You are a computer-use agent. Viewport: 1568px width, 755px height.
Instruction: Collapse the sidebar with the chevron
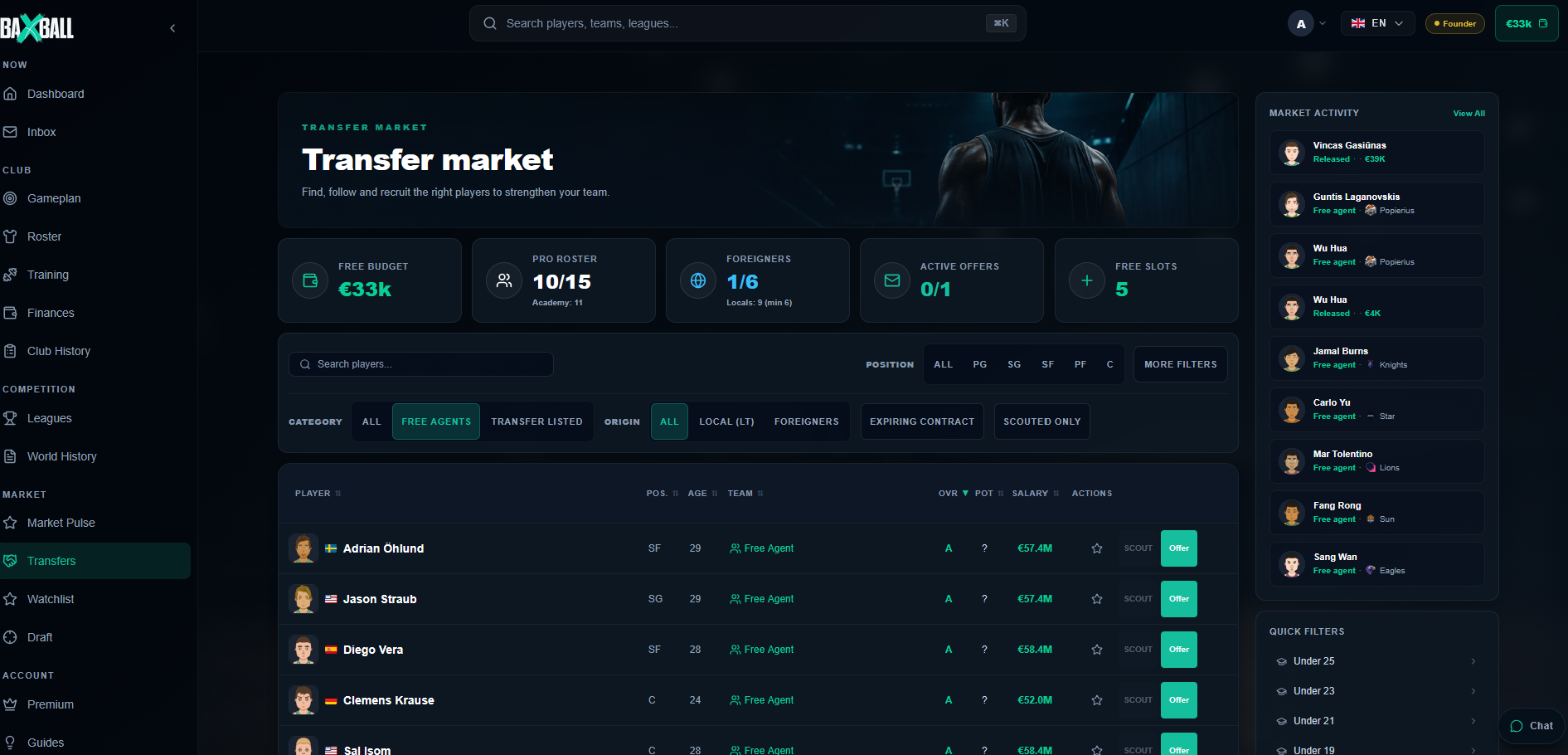(172, 28)
